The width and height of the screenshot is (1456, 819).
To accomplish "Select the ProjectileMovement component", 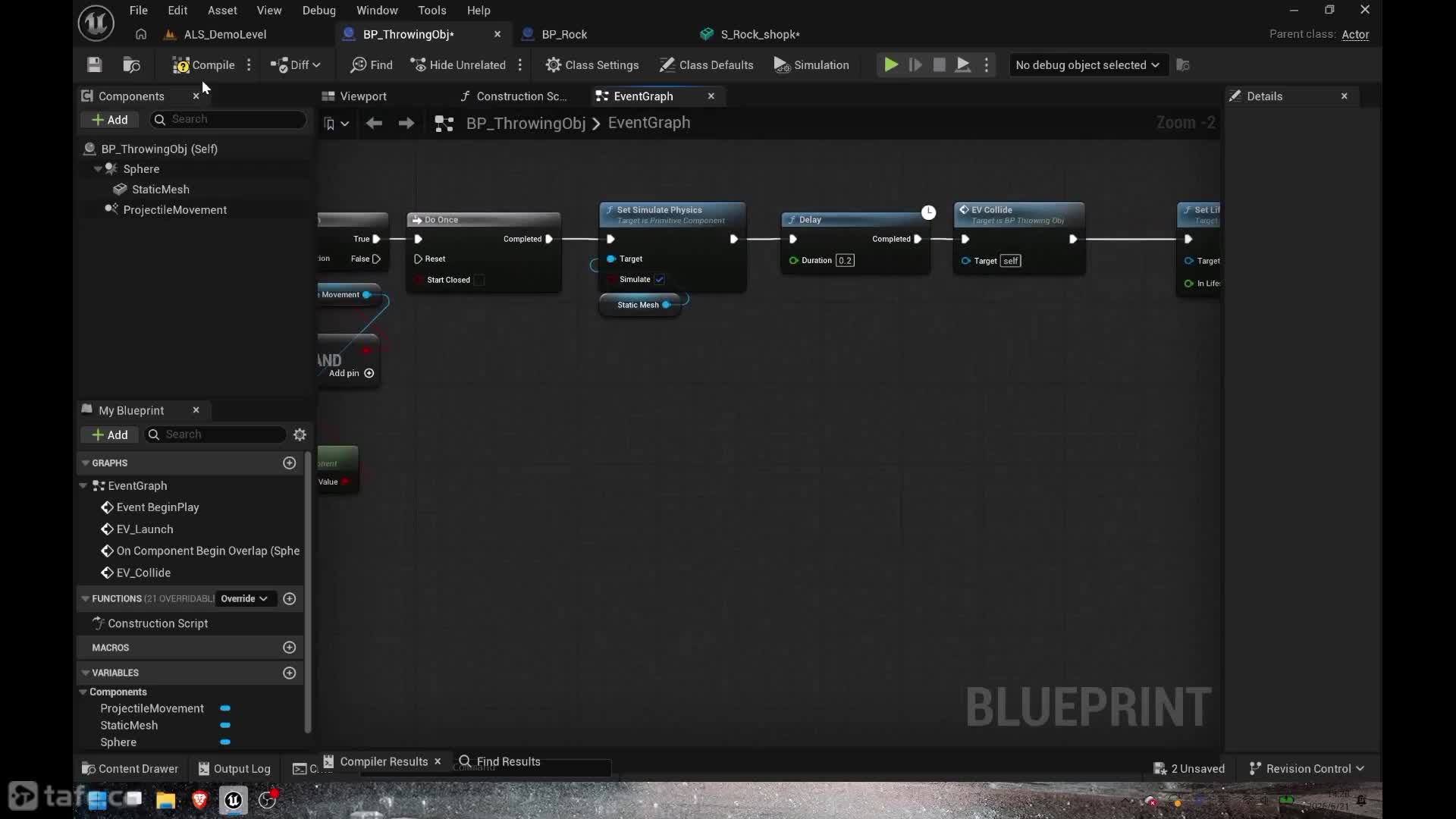I will click(174, 210).
